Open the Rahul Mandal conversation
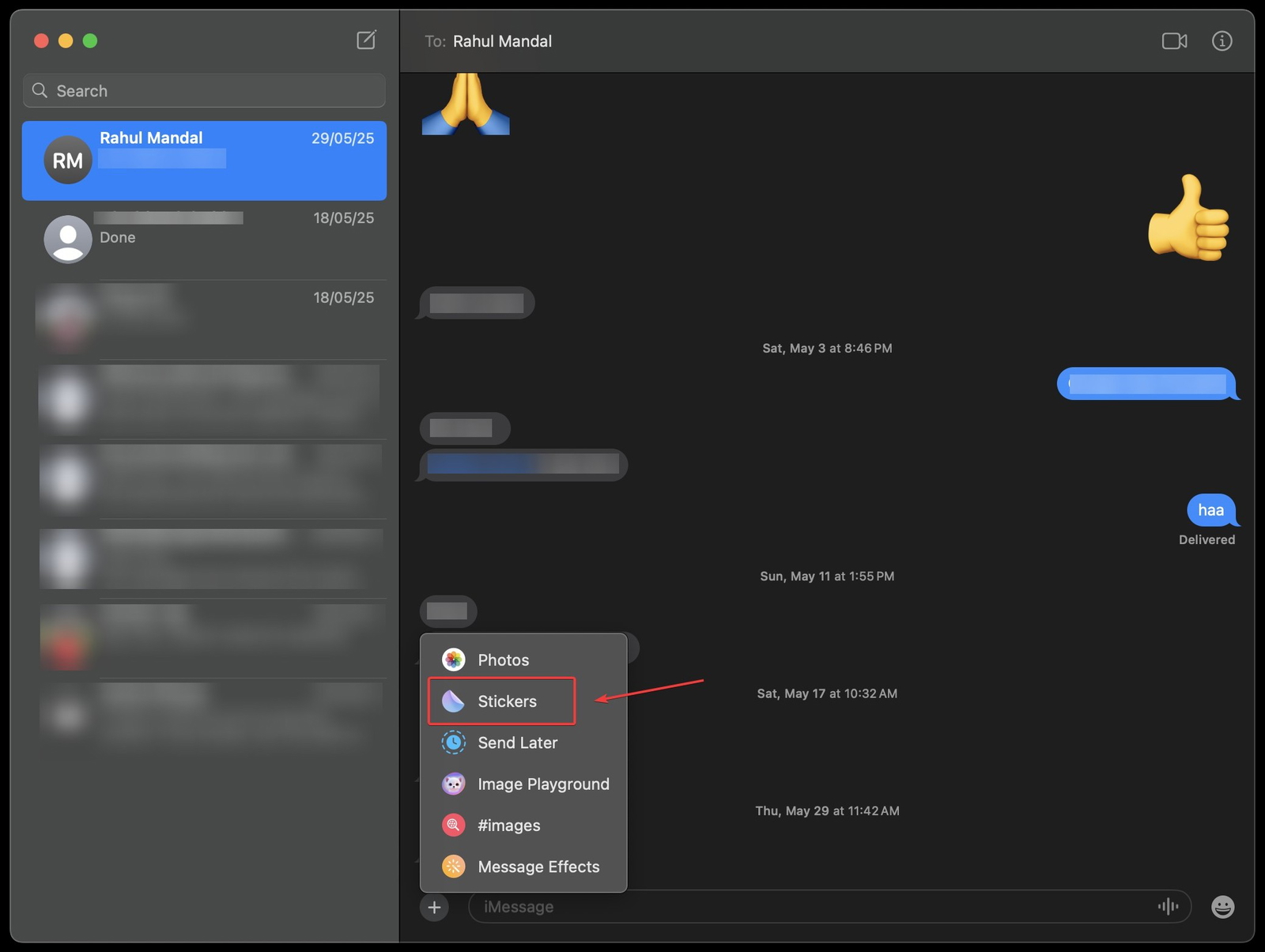Image resolution: width=1265 pixels, height=952 pixels. pyautogui.click(x=204, y=161)
